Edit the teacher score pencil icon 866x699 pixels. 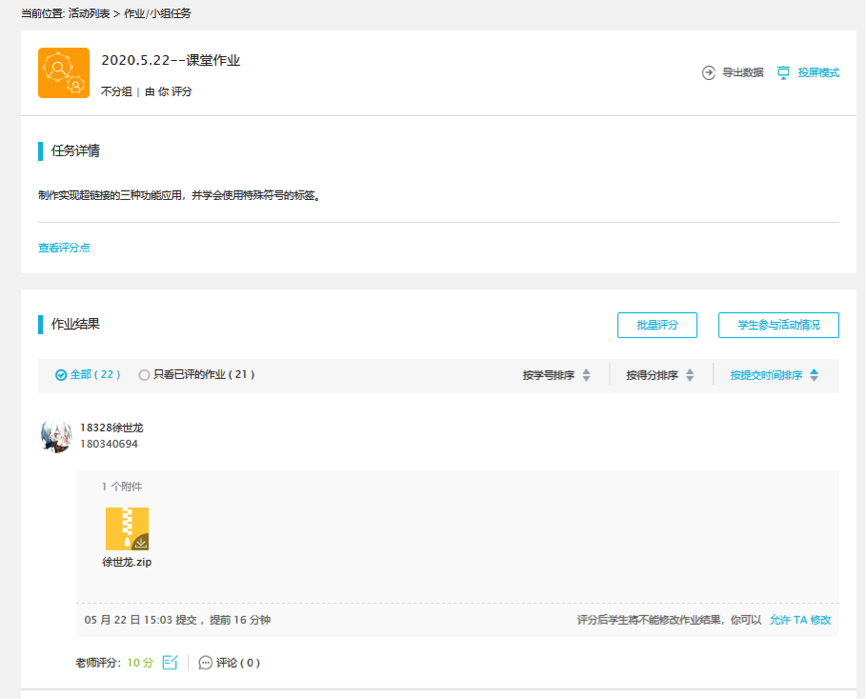pos(170,662)
